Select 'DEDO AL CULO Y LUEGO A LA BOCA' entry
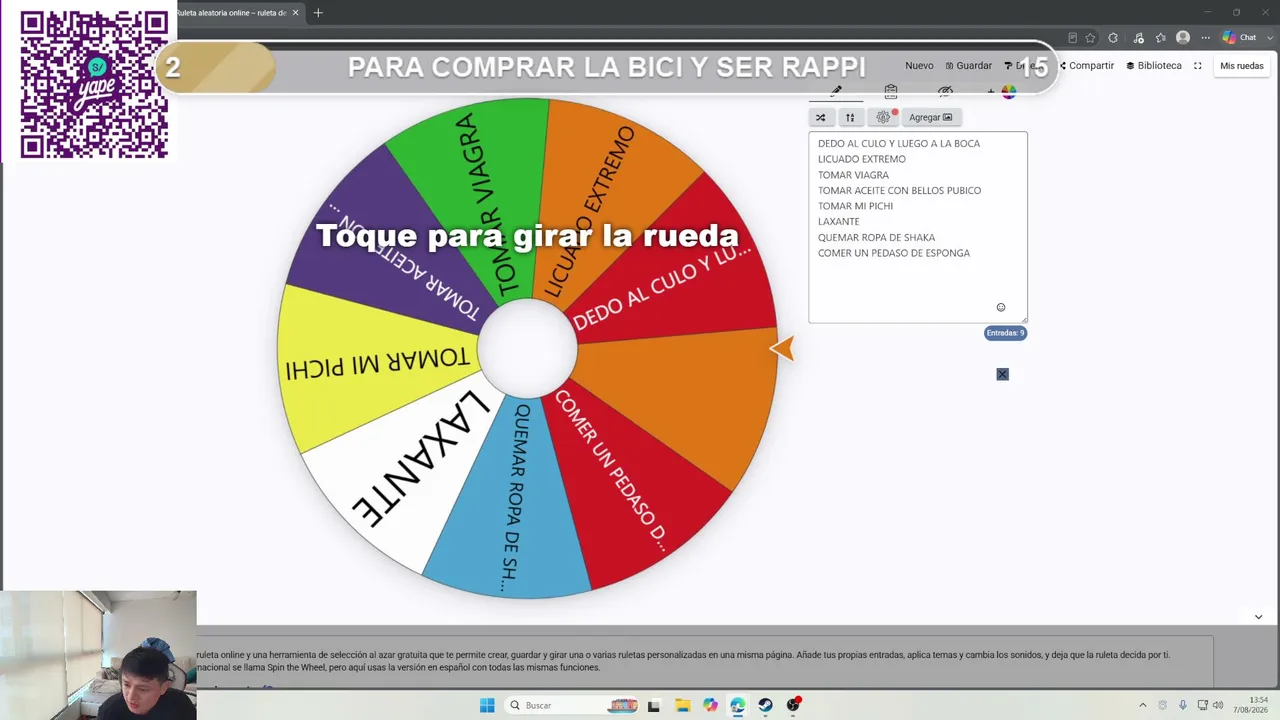The width and height of the screenshot is (1280, 720). coord(899,143)
